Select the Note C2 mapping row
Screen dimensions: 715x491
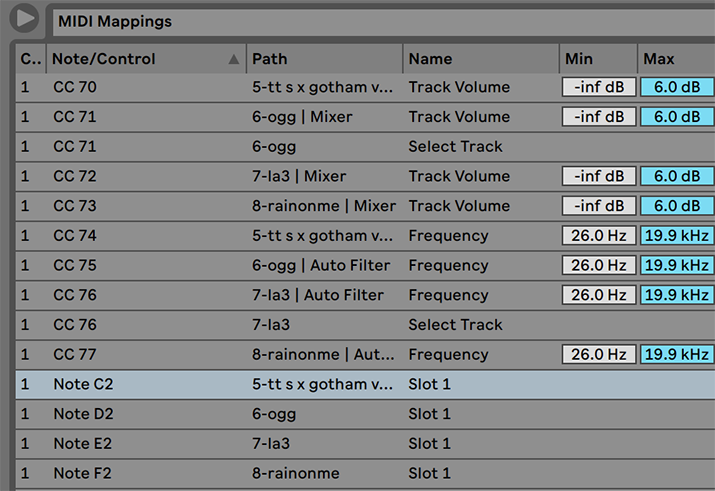point(365,384)
